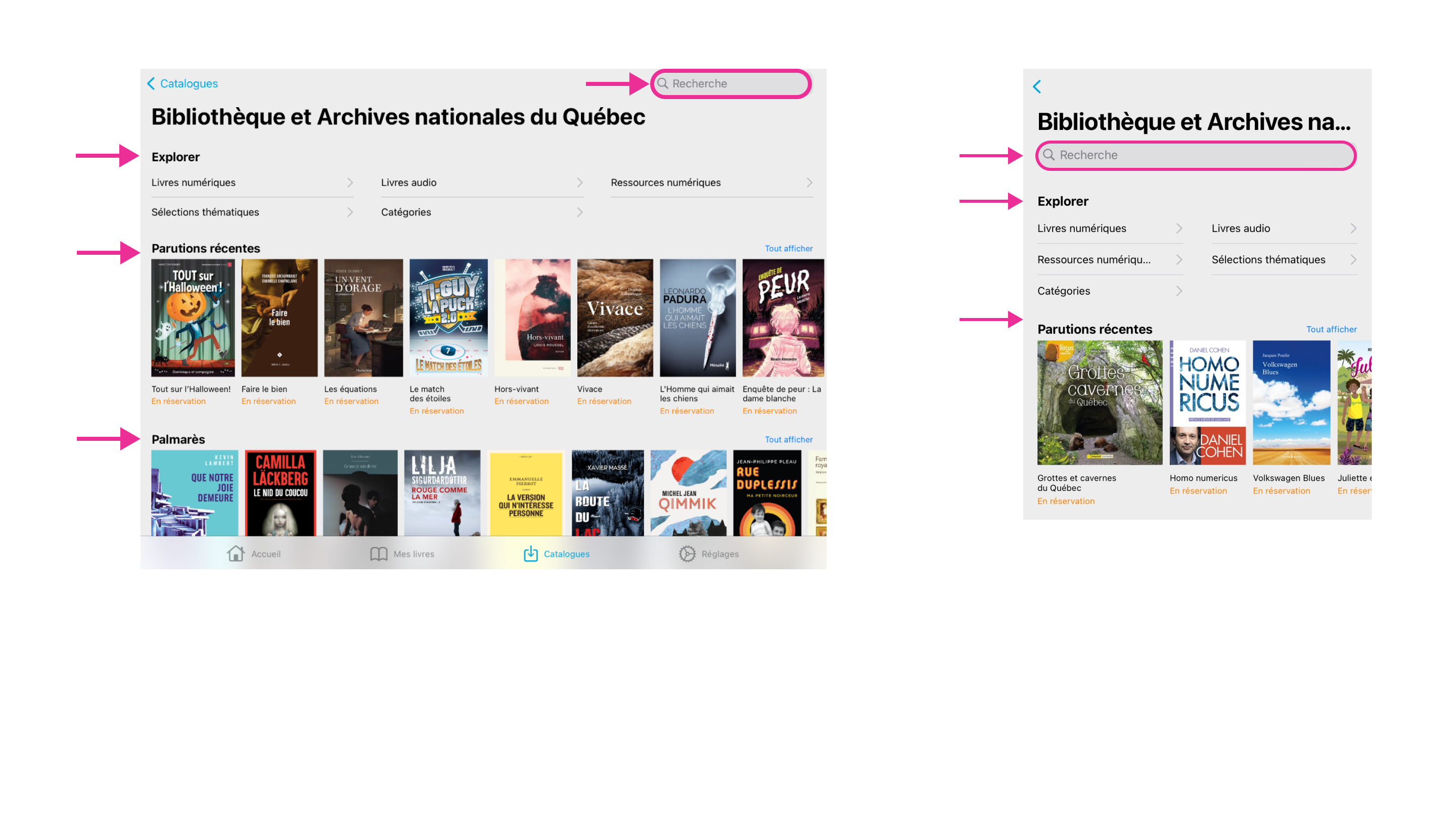Click the Accueil house icon

(236, 554)
